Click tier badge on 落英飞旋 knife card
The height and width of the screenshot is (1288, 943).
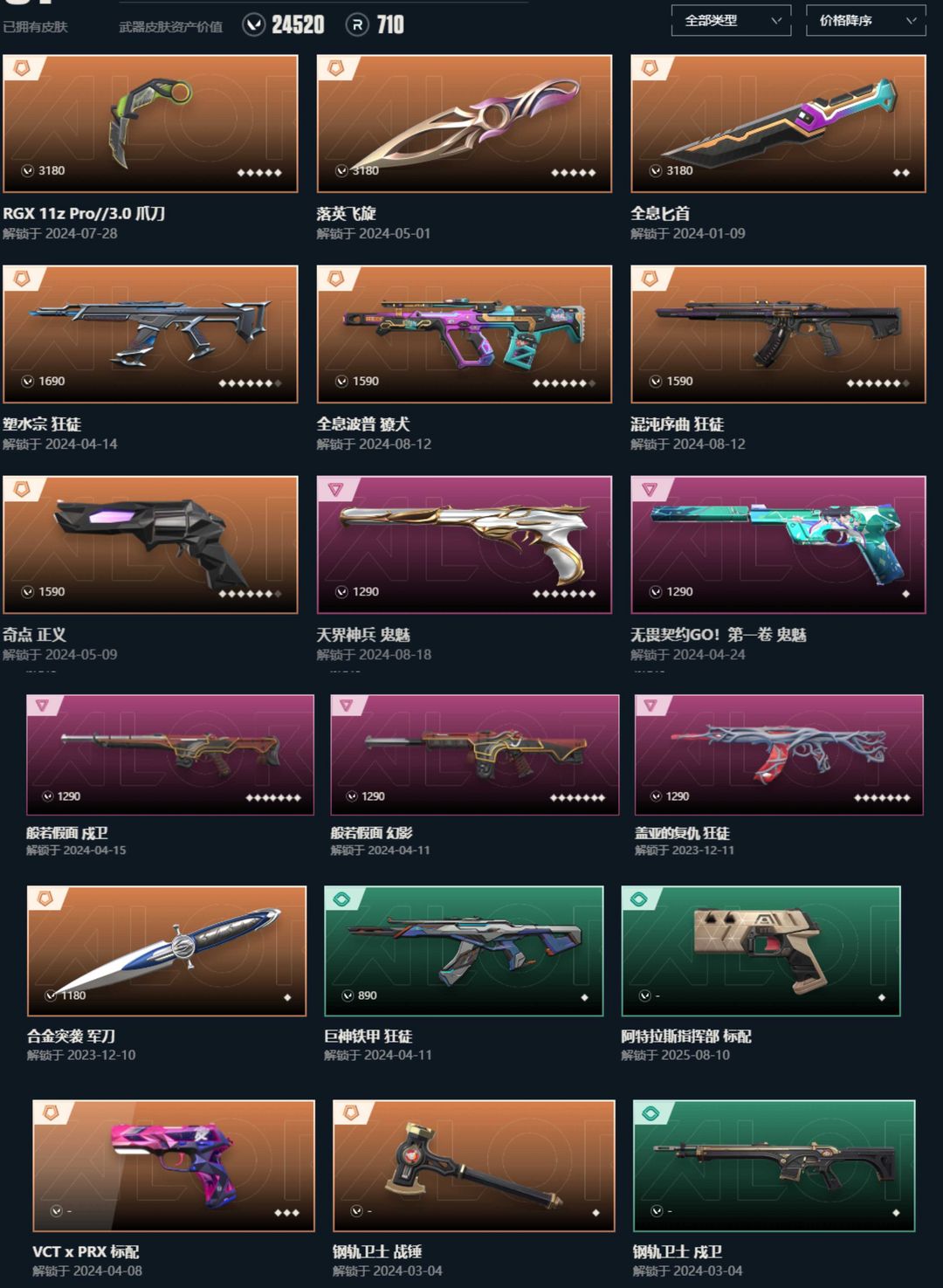click(336, 68)
